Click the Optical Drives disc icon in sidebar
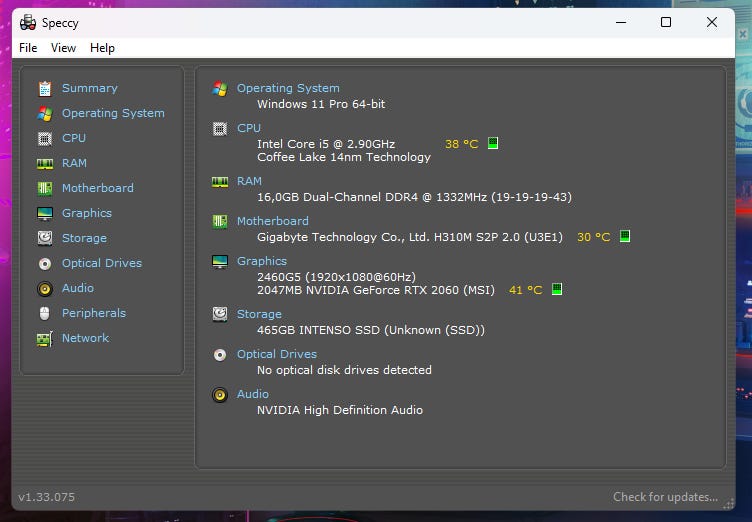The height and width of the screenshot is (522, 752). (x=45, y=263)
